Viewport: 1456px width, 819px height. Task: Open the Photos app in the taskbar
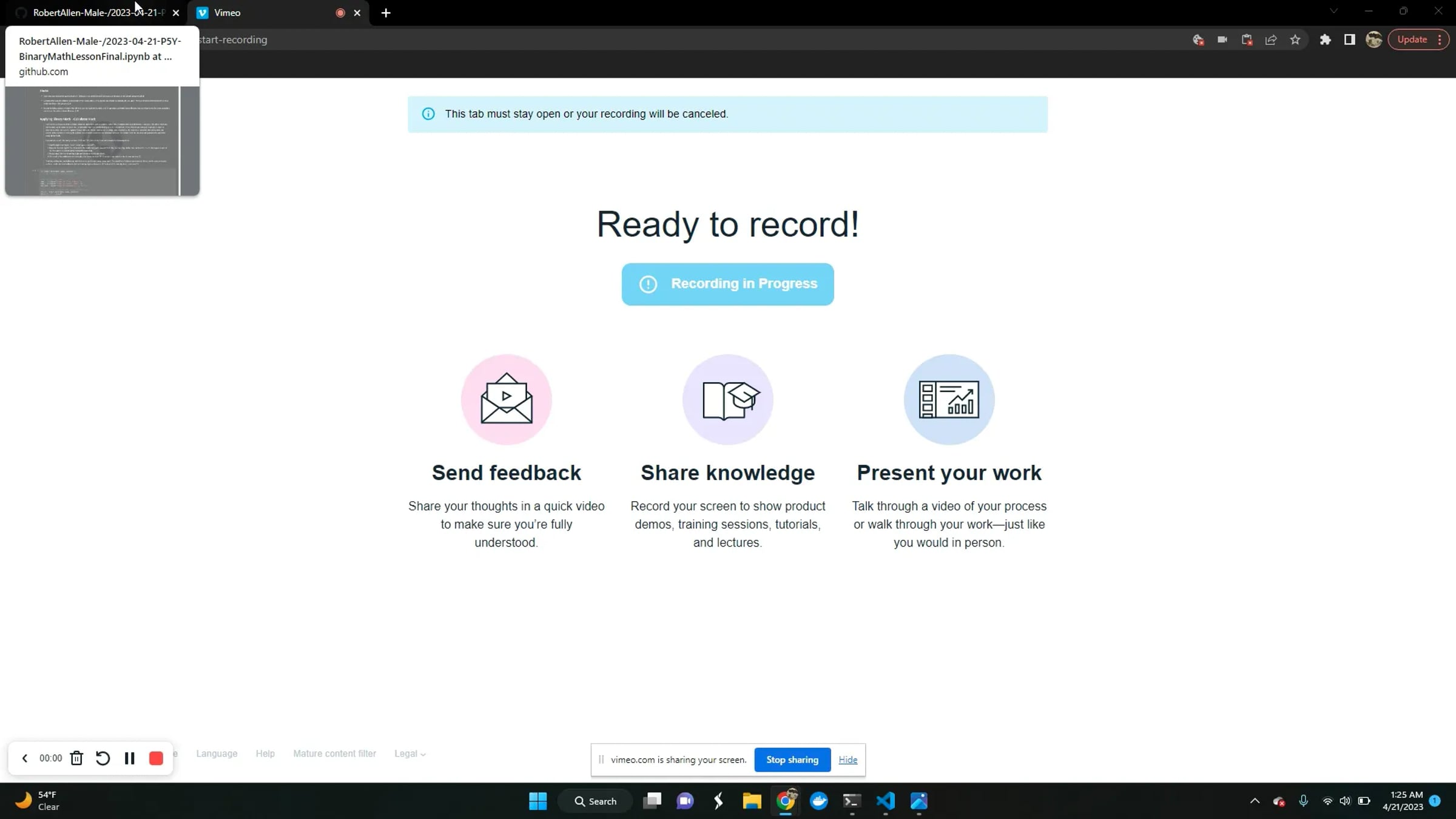pos(919,801)
